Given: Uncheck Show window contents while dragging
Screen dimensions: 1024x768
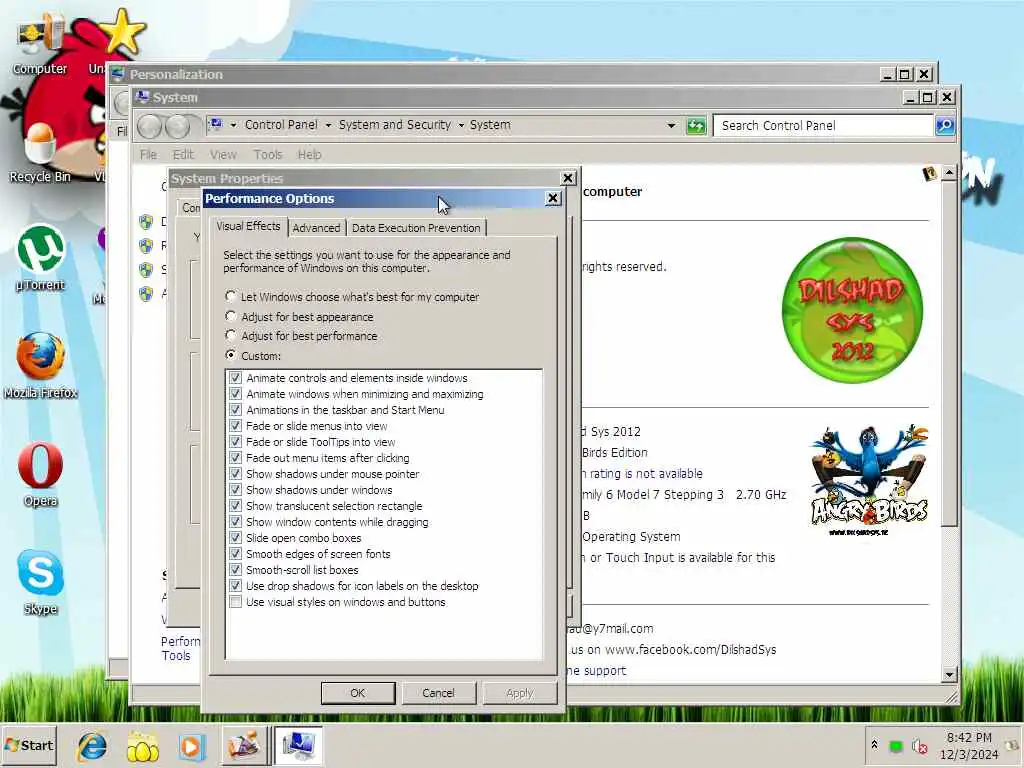Looking at the screenshot, I should [x=235, y=522].
